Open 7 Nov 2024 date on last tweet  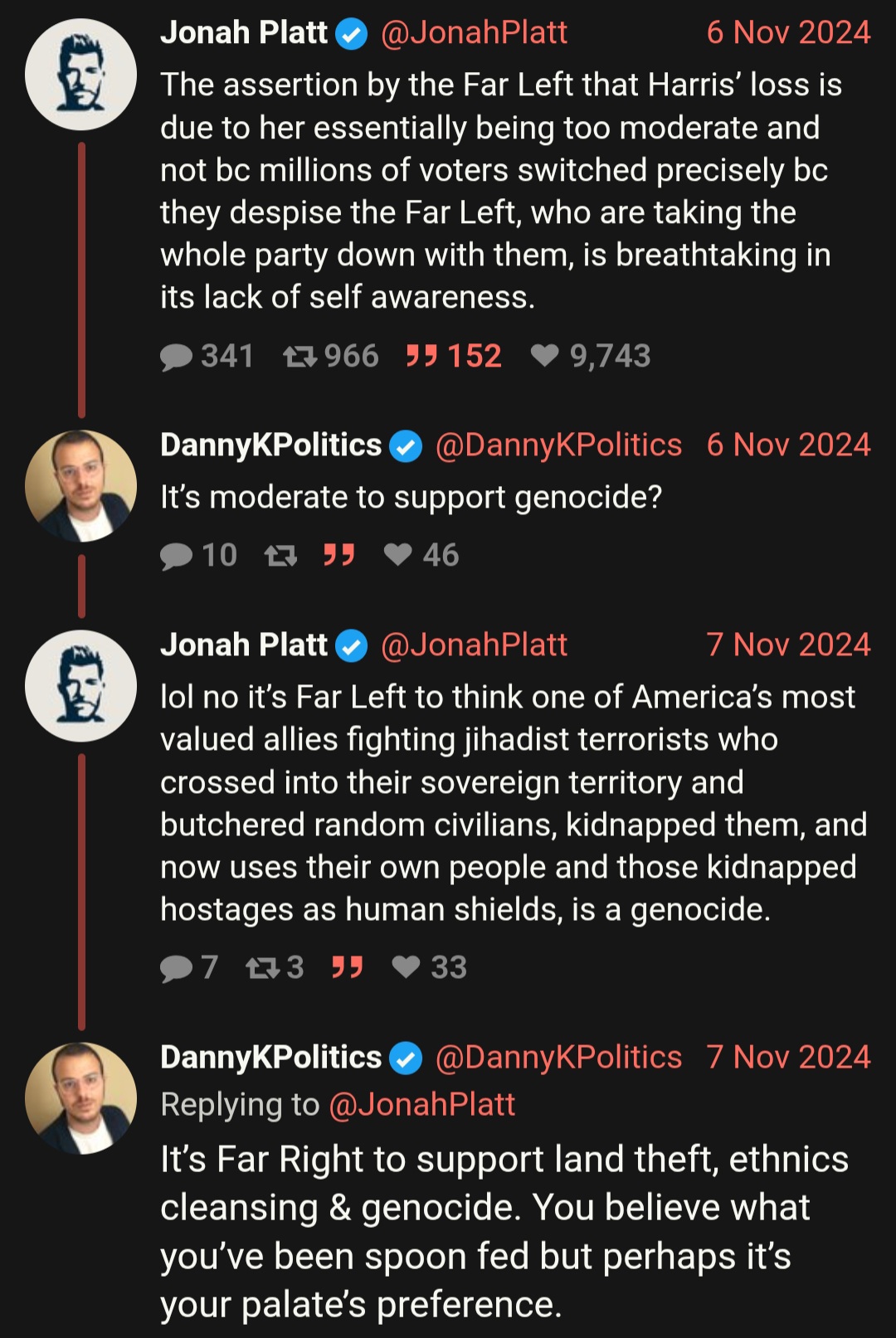point(788,1058)
